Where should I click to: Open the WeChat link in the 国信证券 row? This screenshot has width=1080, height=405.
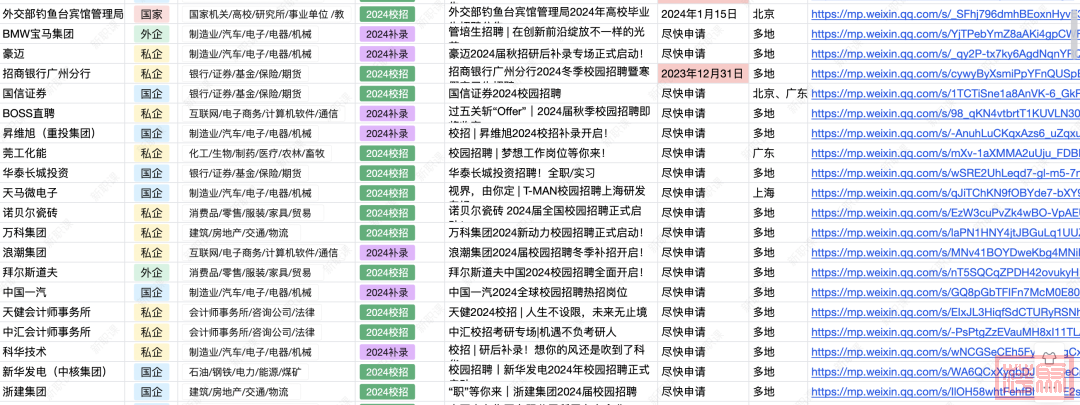[945, 93]
